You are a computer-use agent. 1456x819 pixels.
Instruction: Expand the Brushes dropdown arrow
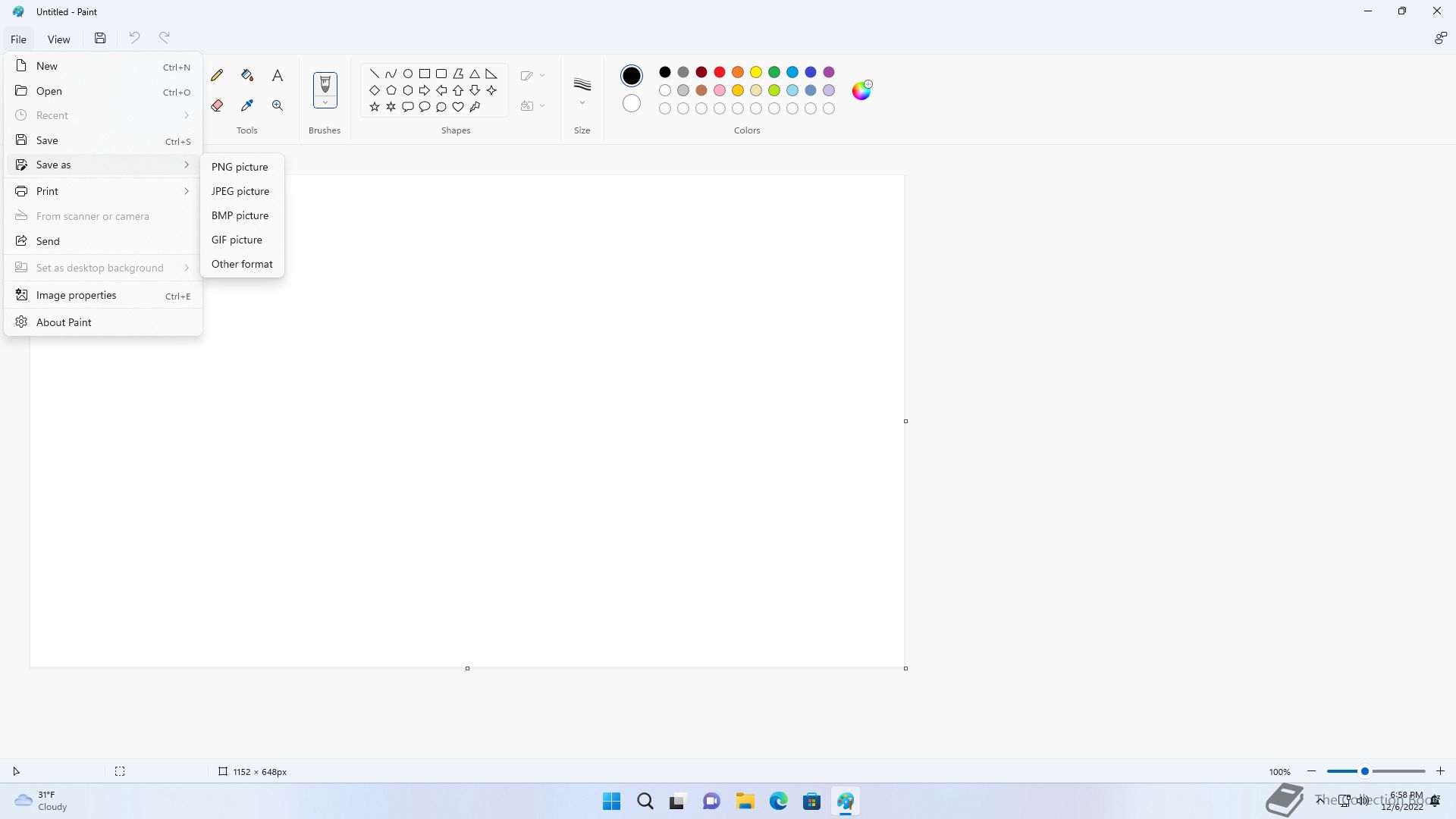325,103
